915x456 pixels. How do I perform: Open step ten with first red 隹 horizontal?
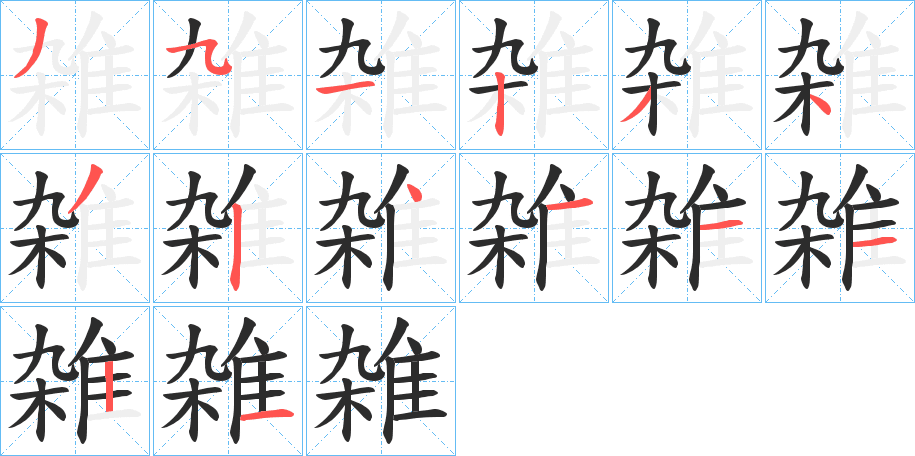click(x=534, y=228)
